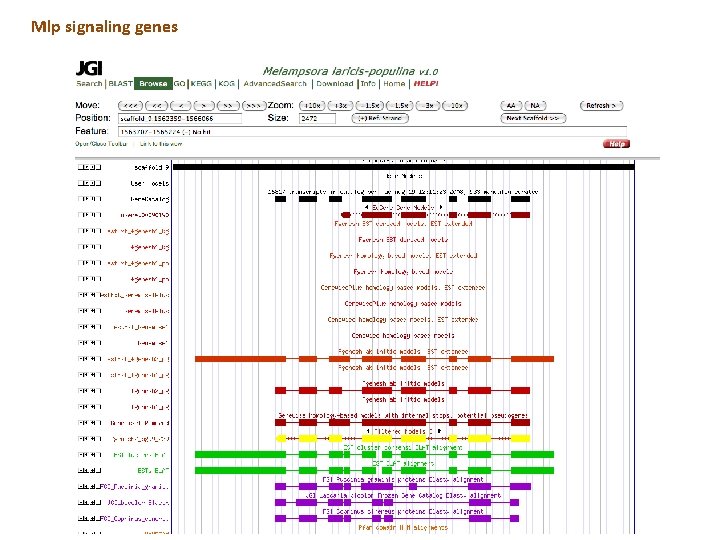This screenshot has width=720, height=540.
Task: Click the Filtered Models track title
Action: 403,432
